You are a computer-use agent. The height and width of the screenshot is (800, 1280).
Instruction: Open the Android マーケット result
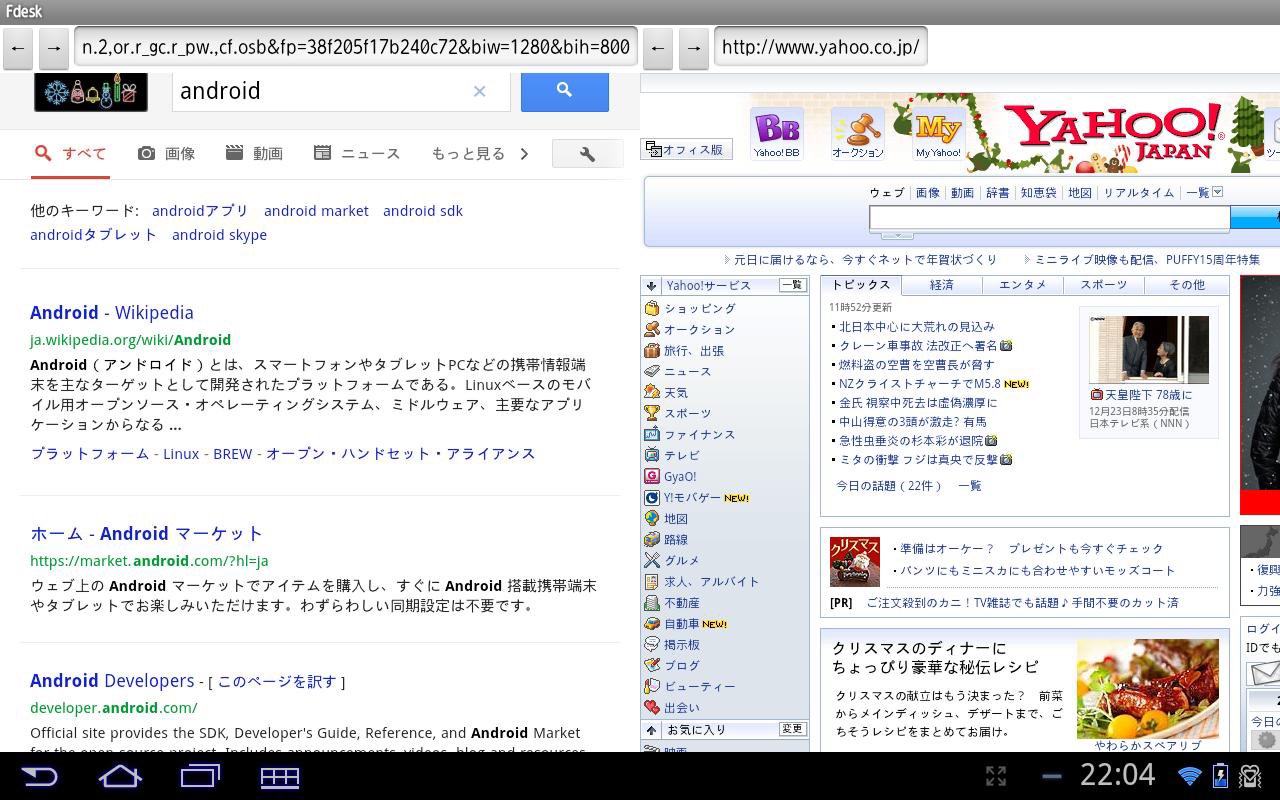(x=146, y=534)
